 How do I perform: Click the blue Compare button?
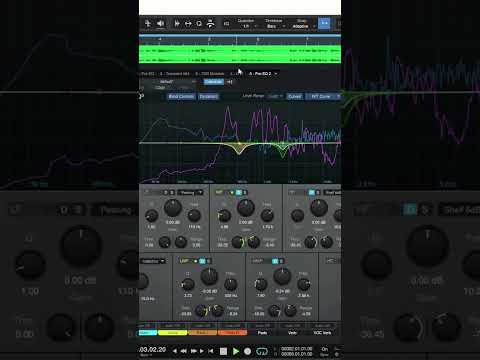tap(213, 82)
